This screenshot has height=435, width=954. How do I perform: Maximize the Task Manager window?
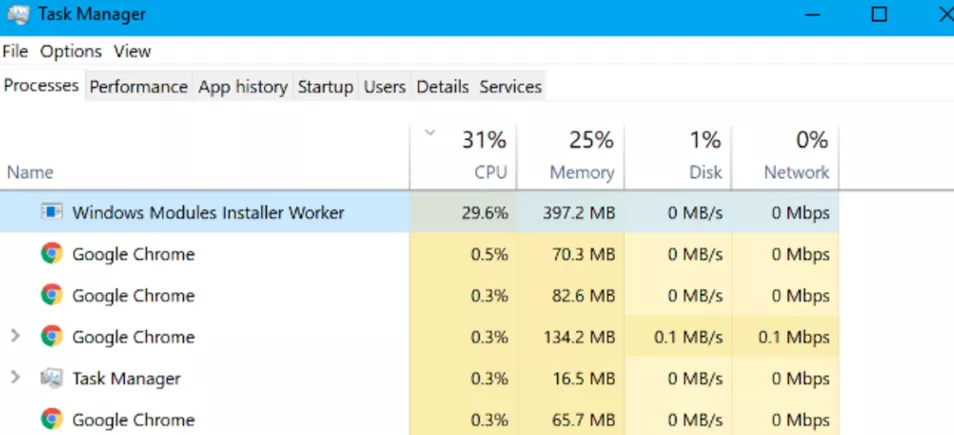[879, 15]
